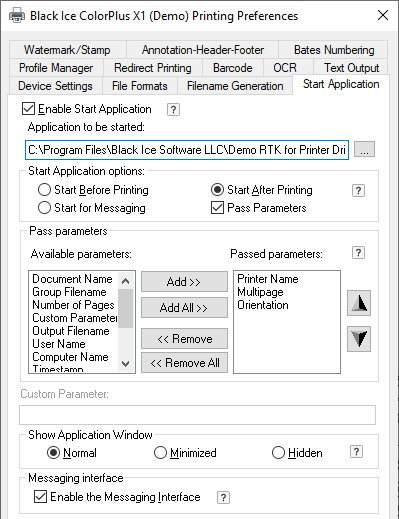This screenshot has width=399, height=519.
Task: Open help for Start Application options
Action: (358, 190)
